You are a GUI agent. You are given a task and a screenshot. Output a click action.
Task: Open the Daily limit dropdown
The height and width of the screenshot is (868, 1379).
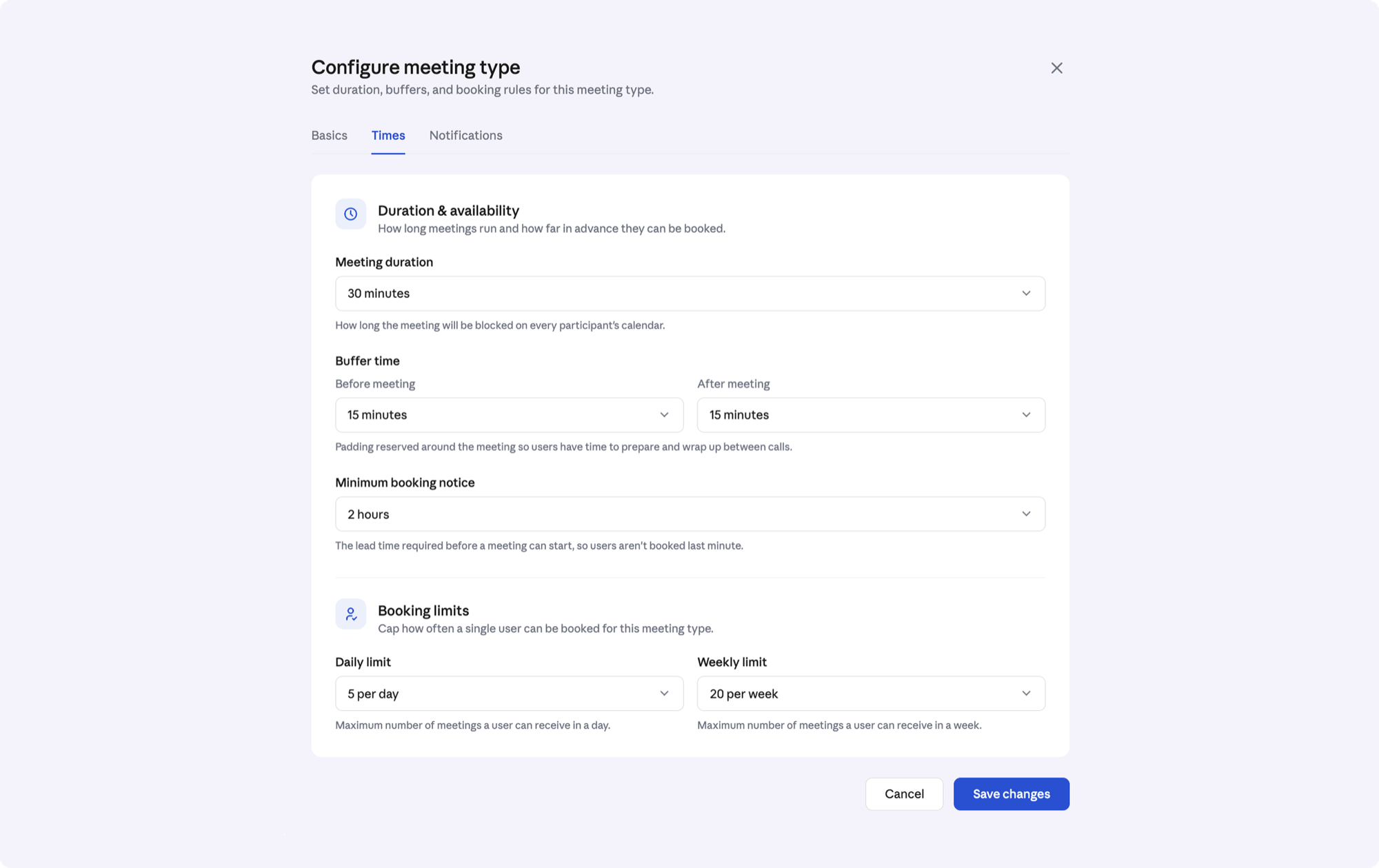(x=509, y=694)
